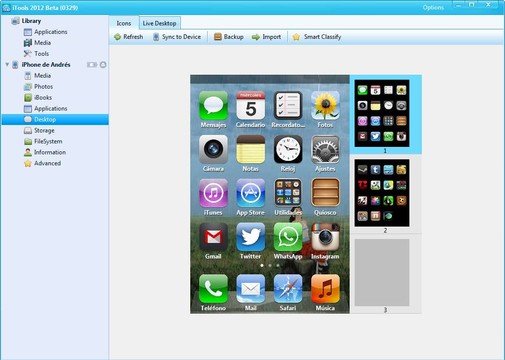The image size is (505, 360).
Task: Click the Backup toolbar button
Action: pyautogui.click(x=229, y=37)
